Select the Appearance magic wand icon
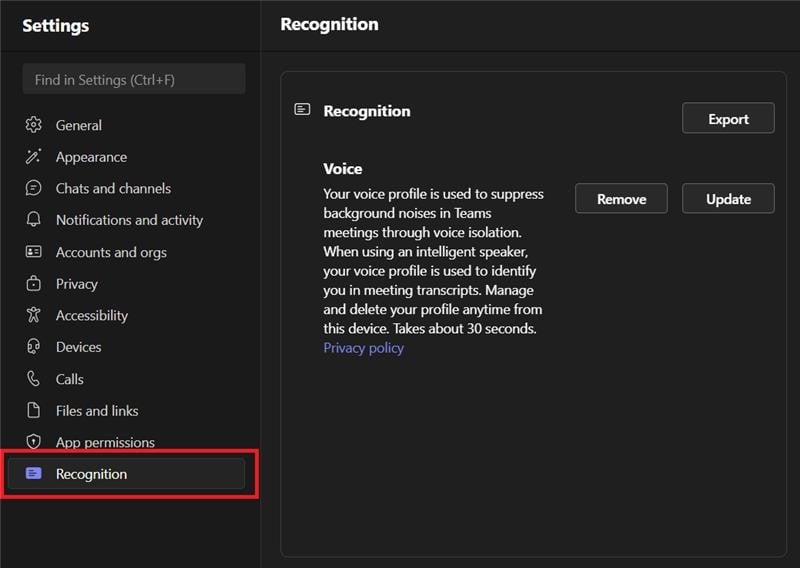Viewport: 800px width, 568px height. [x=34, y=157]
